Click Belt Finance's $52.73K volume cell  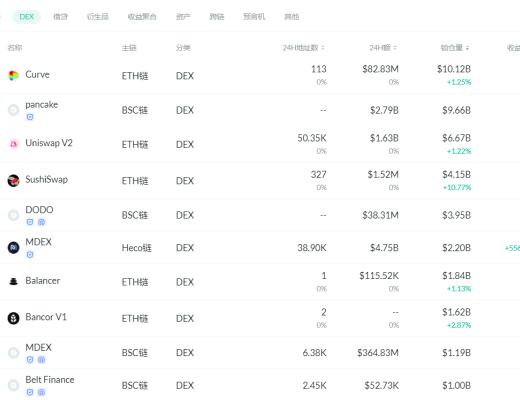coord(382,386)
